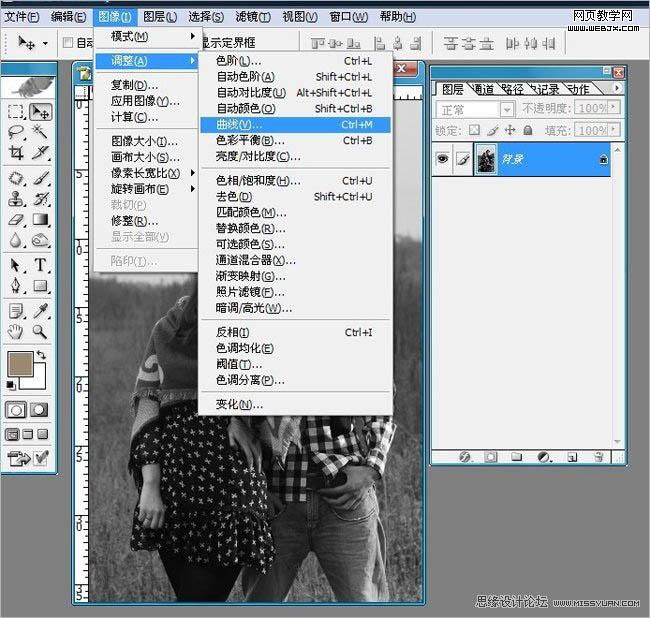Choose 曲线(V) Curves menu item
This screenshot has height=618, width=650.
(x=295, y=125)
